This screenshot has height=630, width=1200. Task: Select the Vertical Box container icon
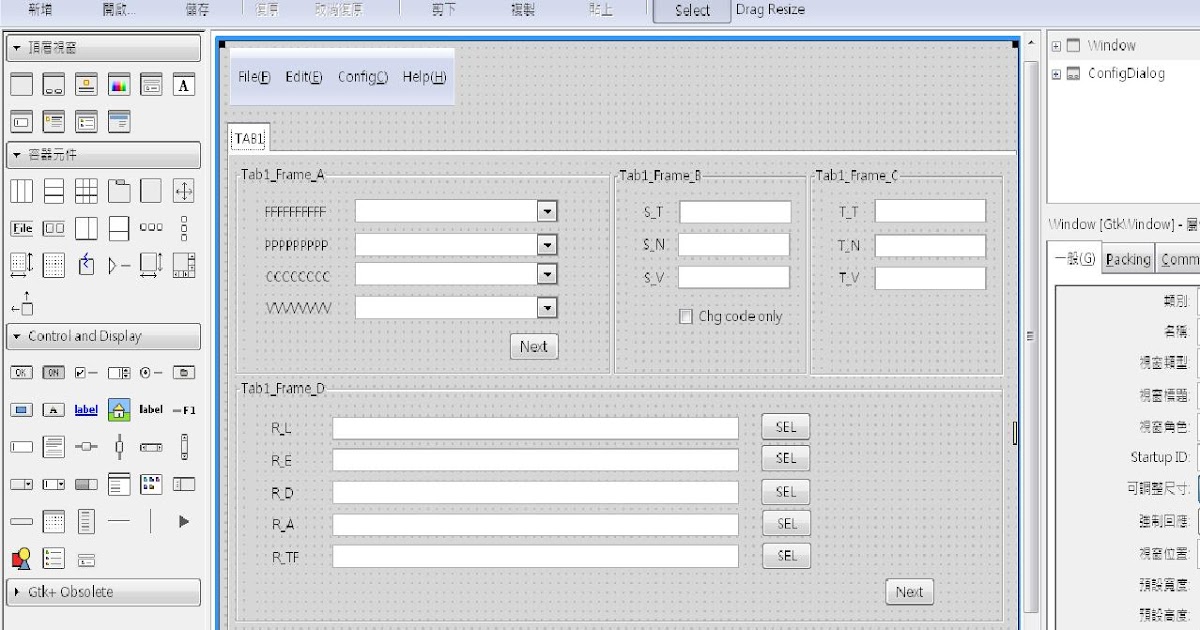point(55,191)
